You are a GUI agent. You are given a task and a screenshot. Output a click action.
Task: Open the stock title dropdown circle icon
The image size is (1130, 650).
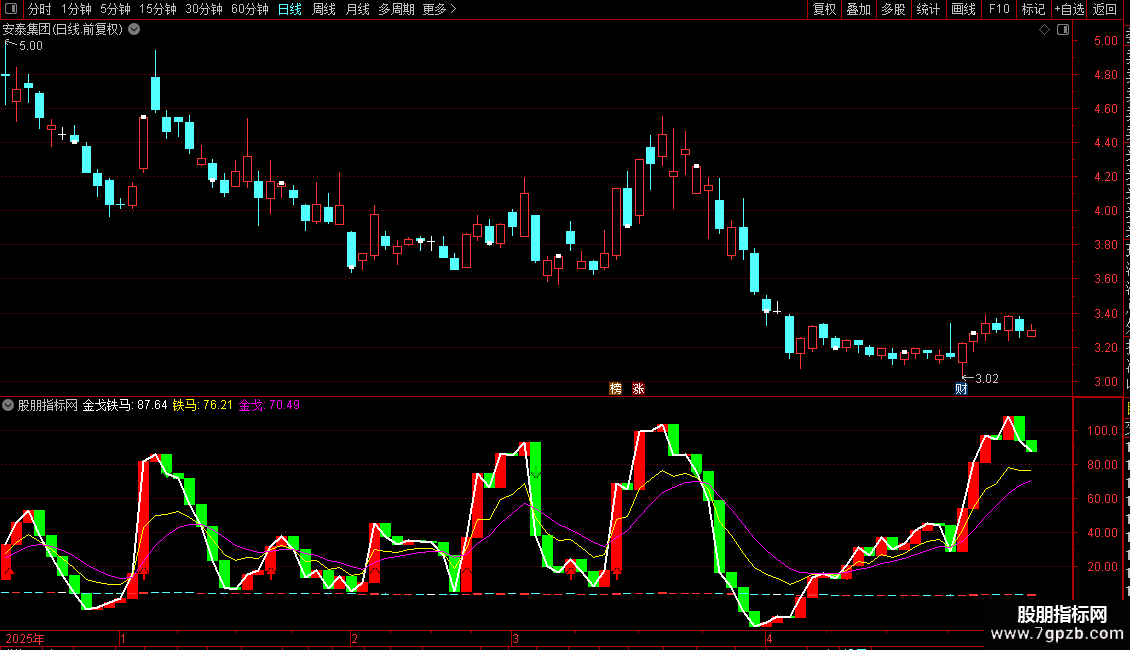[134, 30]
